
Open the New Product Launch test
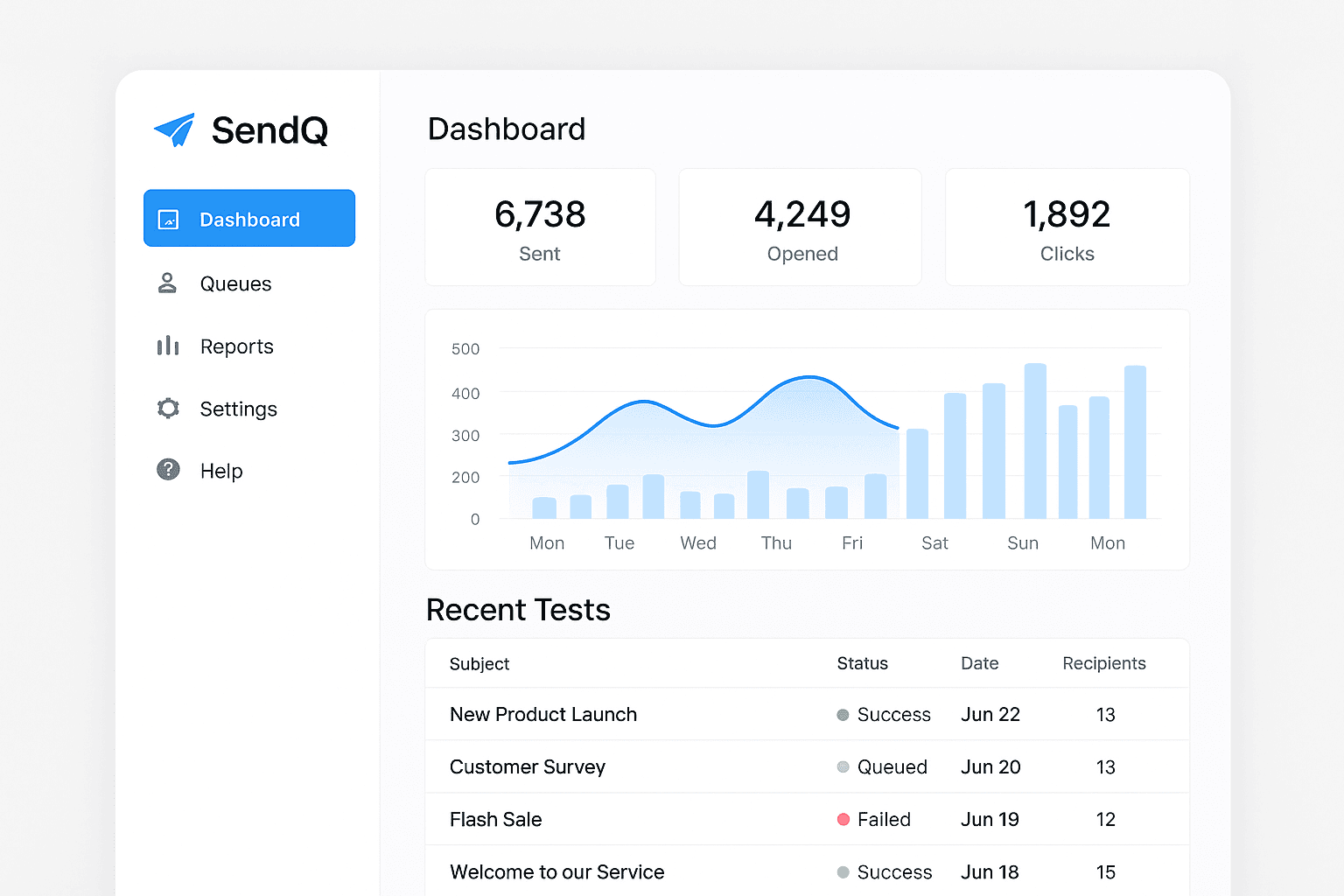click(543, 715)
